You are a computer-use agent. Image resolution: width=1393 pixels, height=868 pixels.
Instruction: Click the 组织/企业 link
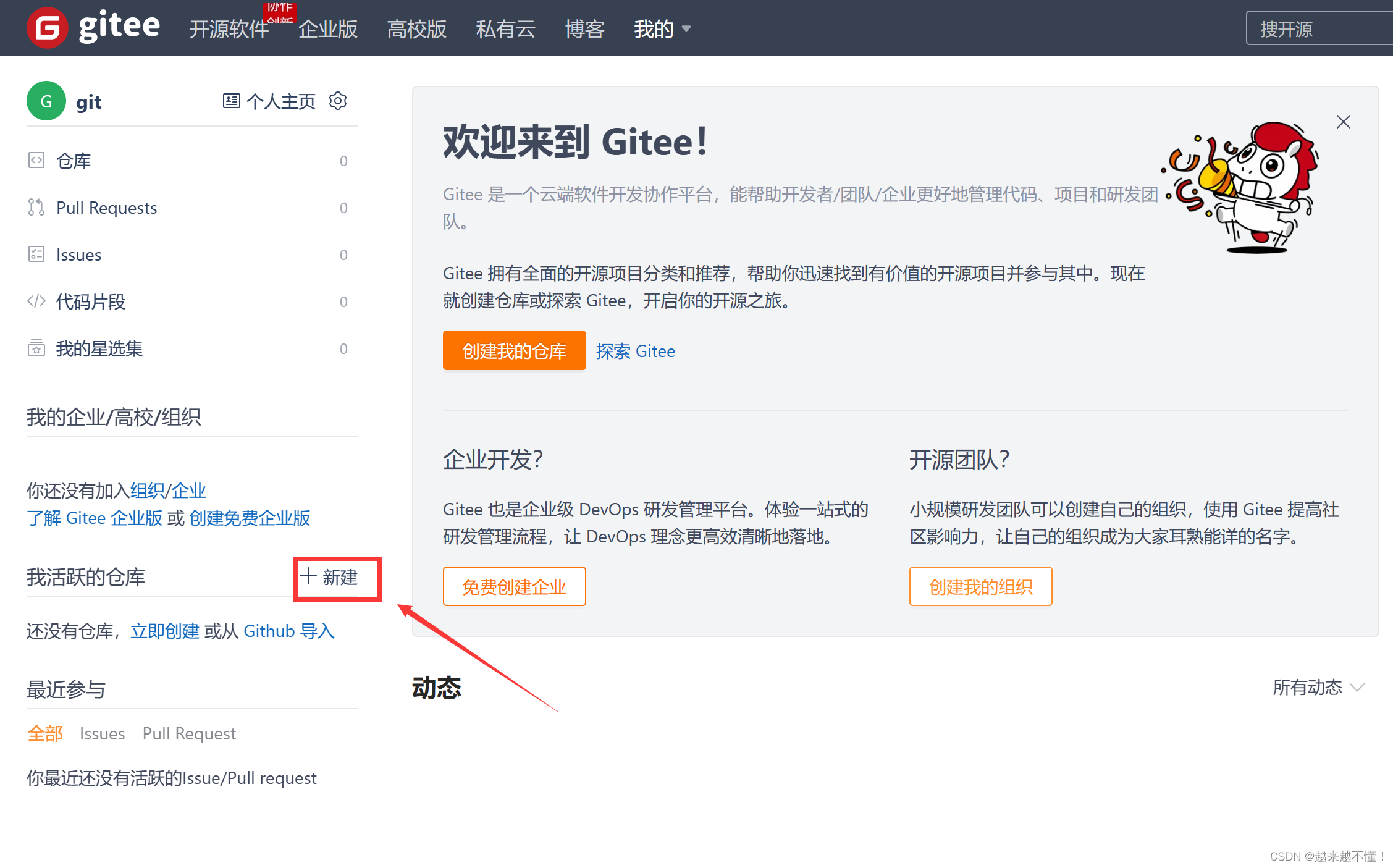168,491
